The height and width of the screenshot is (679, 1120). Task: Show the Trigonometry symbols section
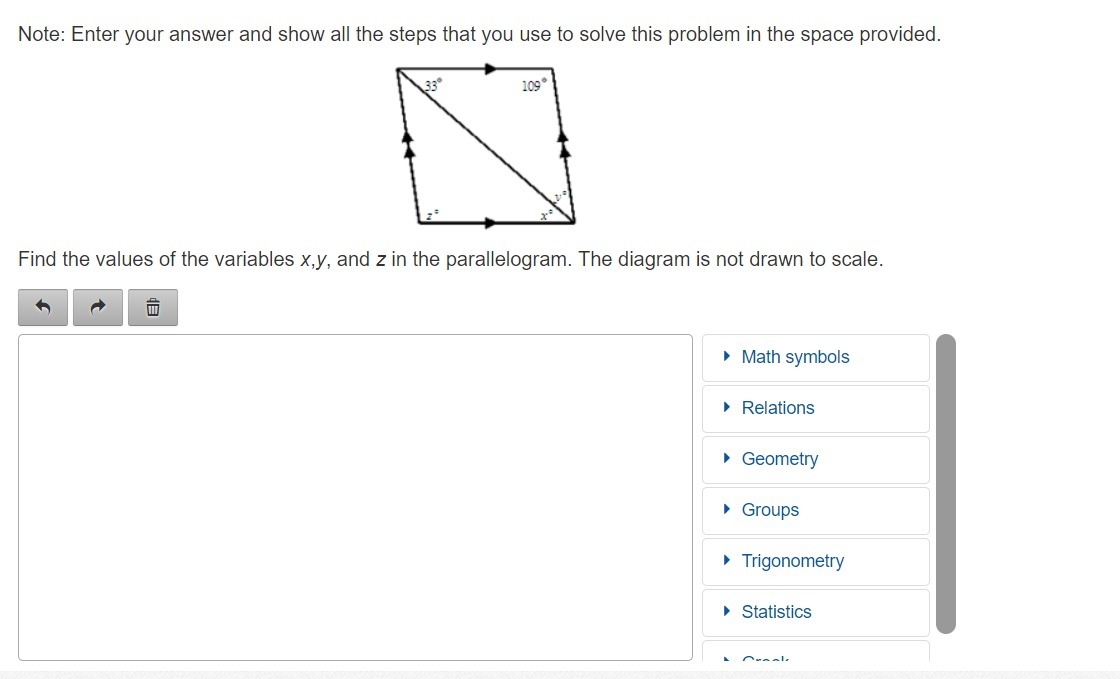(x=792, y=561)
